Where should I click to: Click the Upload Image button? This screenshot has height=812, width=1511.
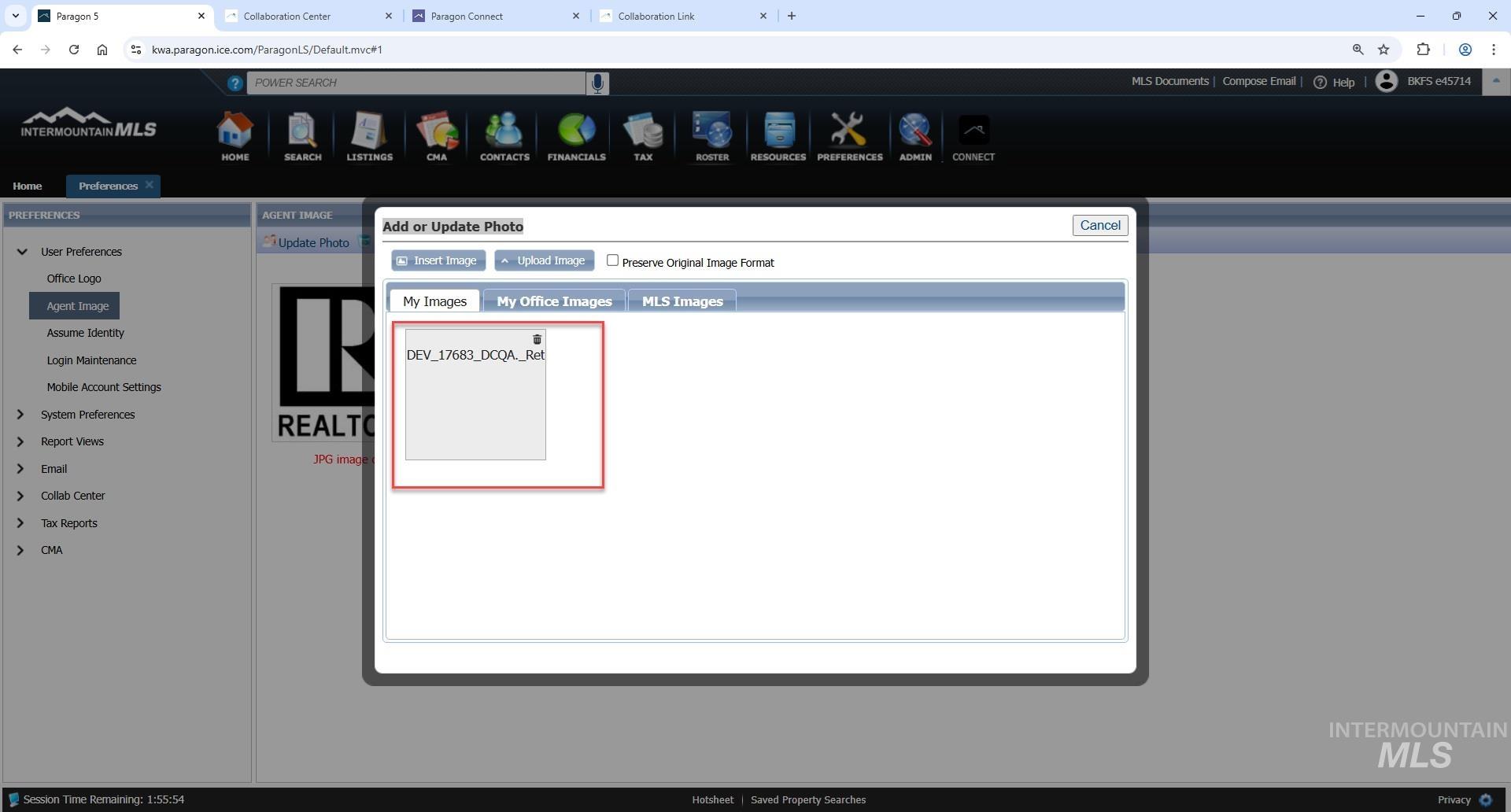pyautogui.click(x=544, y=260)
